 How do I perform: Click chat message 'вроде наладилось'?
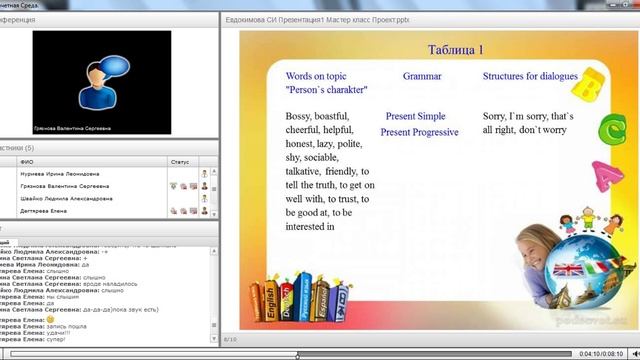tap(110, 284)
